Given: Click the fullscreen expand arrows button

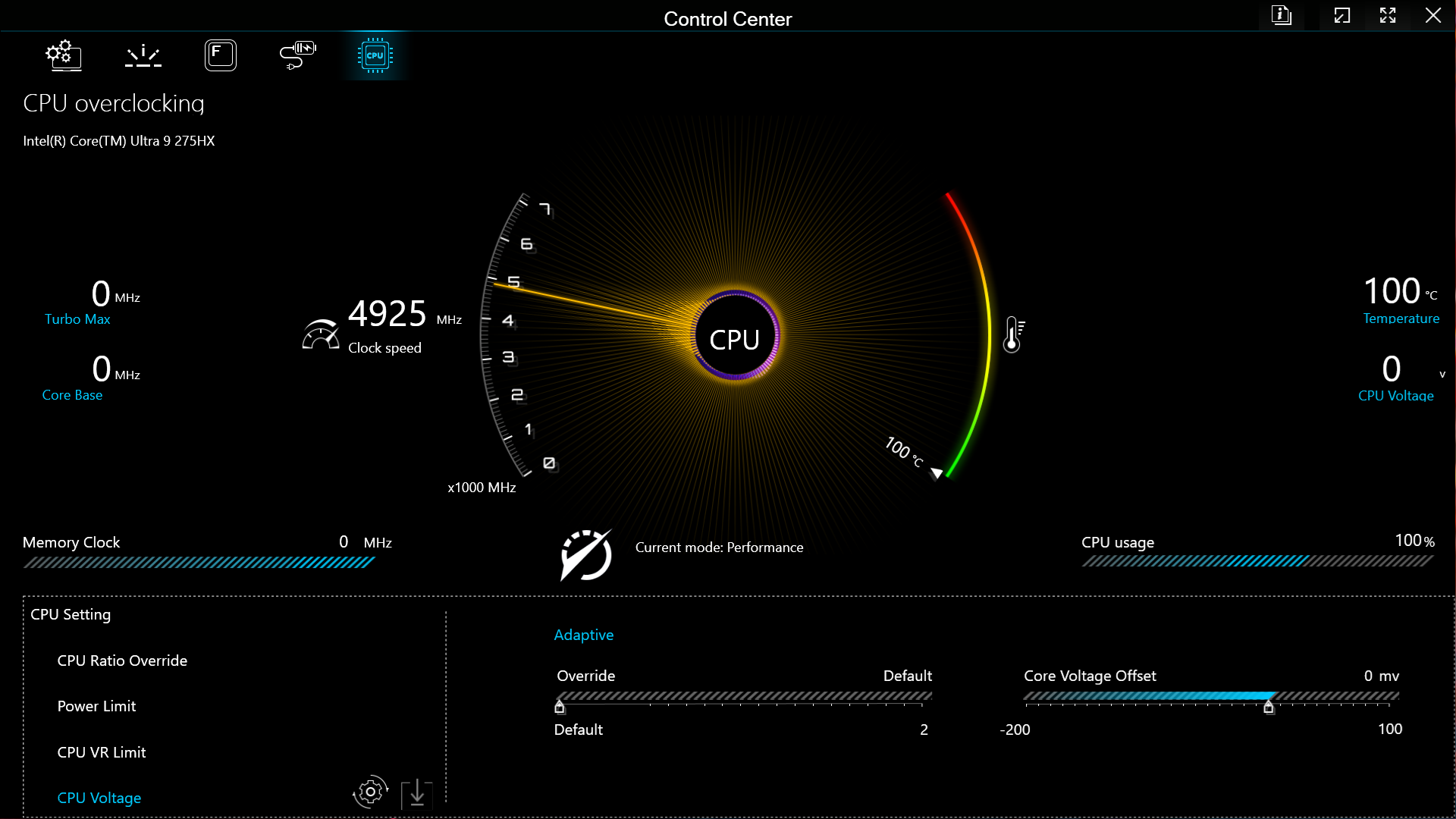Looking at the screenshot, I should pyautogui.click(x=1388, y=15).
